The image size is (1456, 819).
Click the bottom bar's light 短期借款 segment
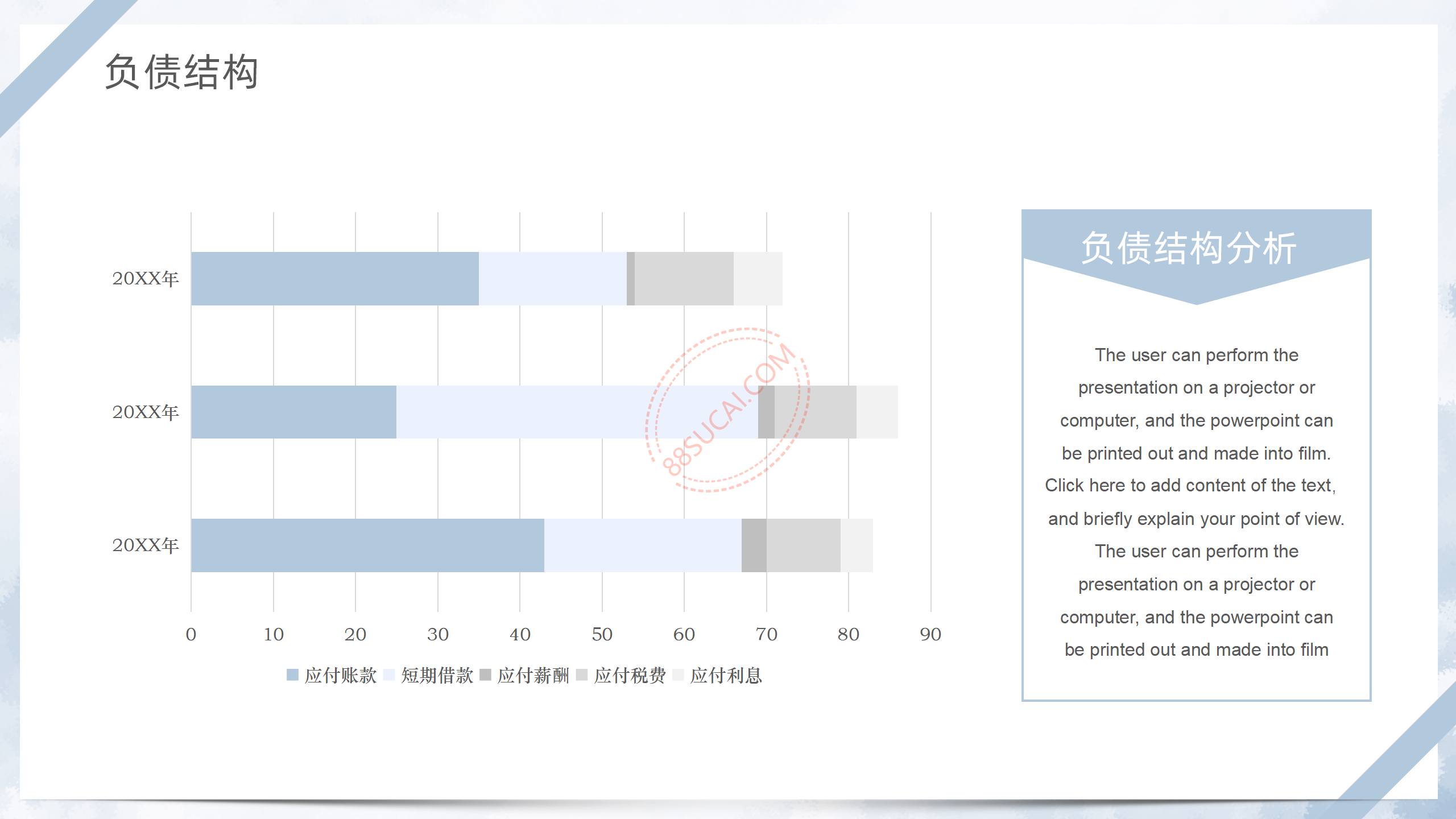click(643, 545)
